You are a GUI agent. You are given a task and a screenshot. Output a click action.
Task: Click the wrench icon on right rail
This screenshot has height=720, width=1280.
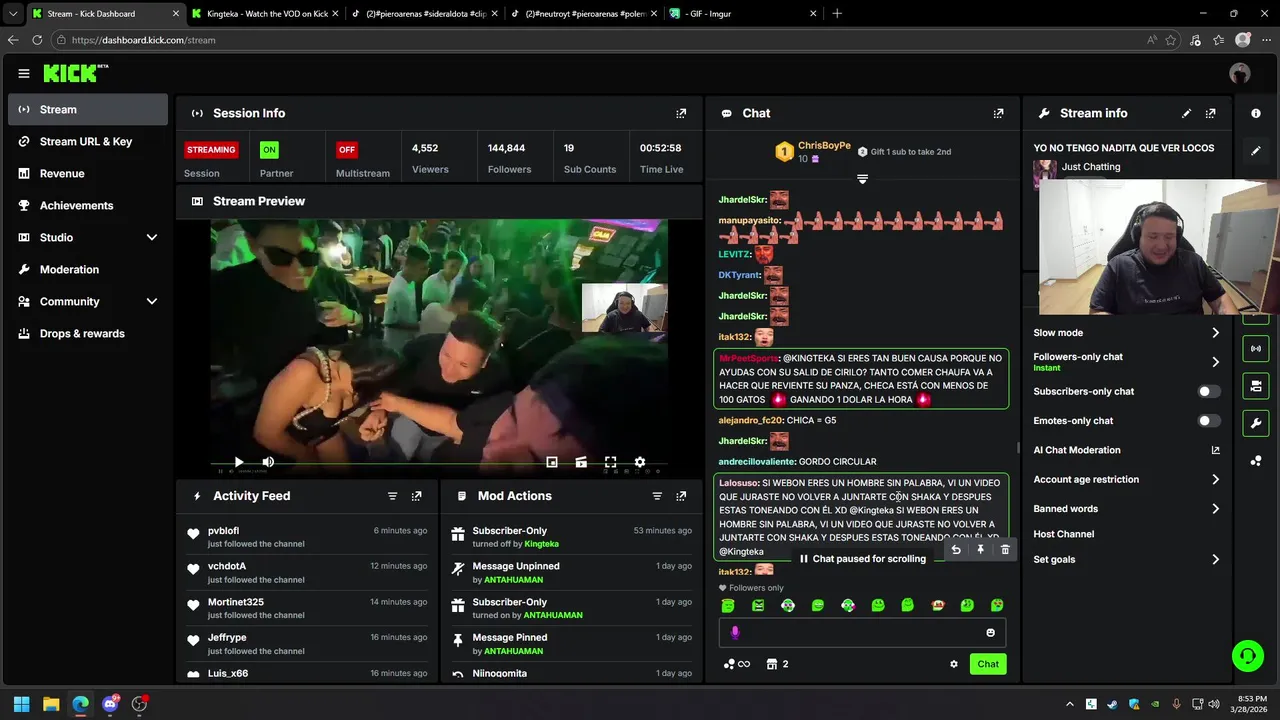(1256, 423)
